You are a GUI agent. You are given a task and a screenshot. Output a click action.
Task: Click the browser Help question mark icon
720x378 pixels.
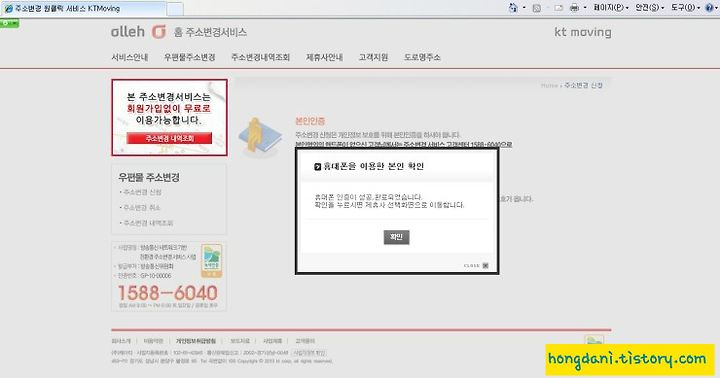[x=710, y=7]
